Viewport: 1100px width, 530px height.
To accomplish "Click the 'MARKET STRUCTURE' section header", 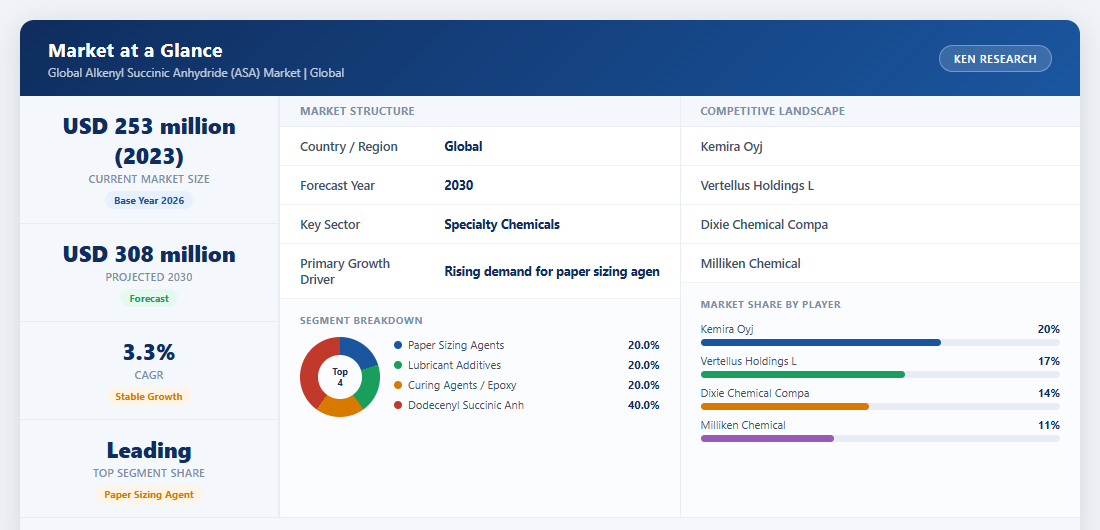I will point(357,111).
